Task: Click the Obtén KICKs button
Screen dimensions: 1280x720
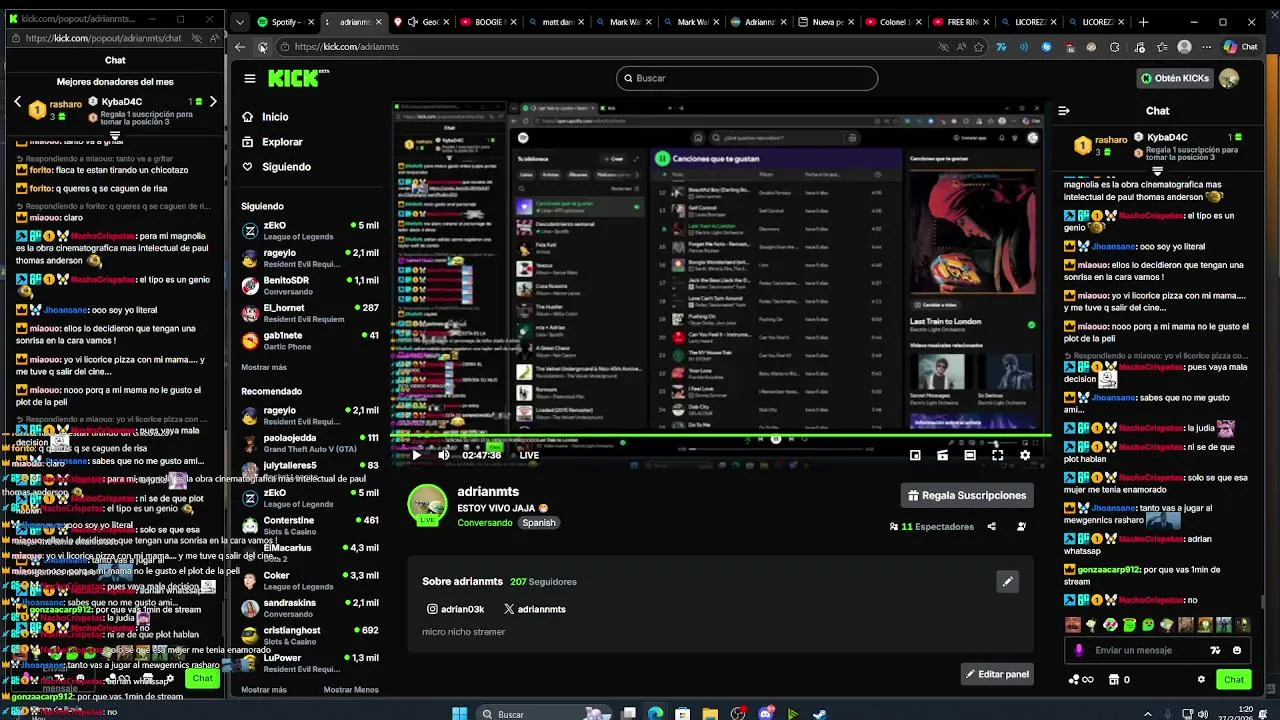Action: click(1175, 78)
